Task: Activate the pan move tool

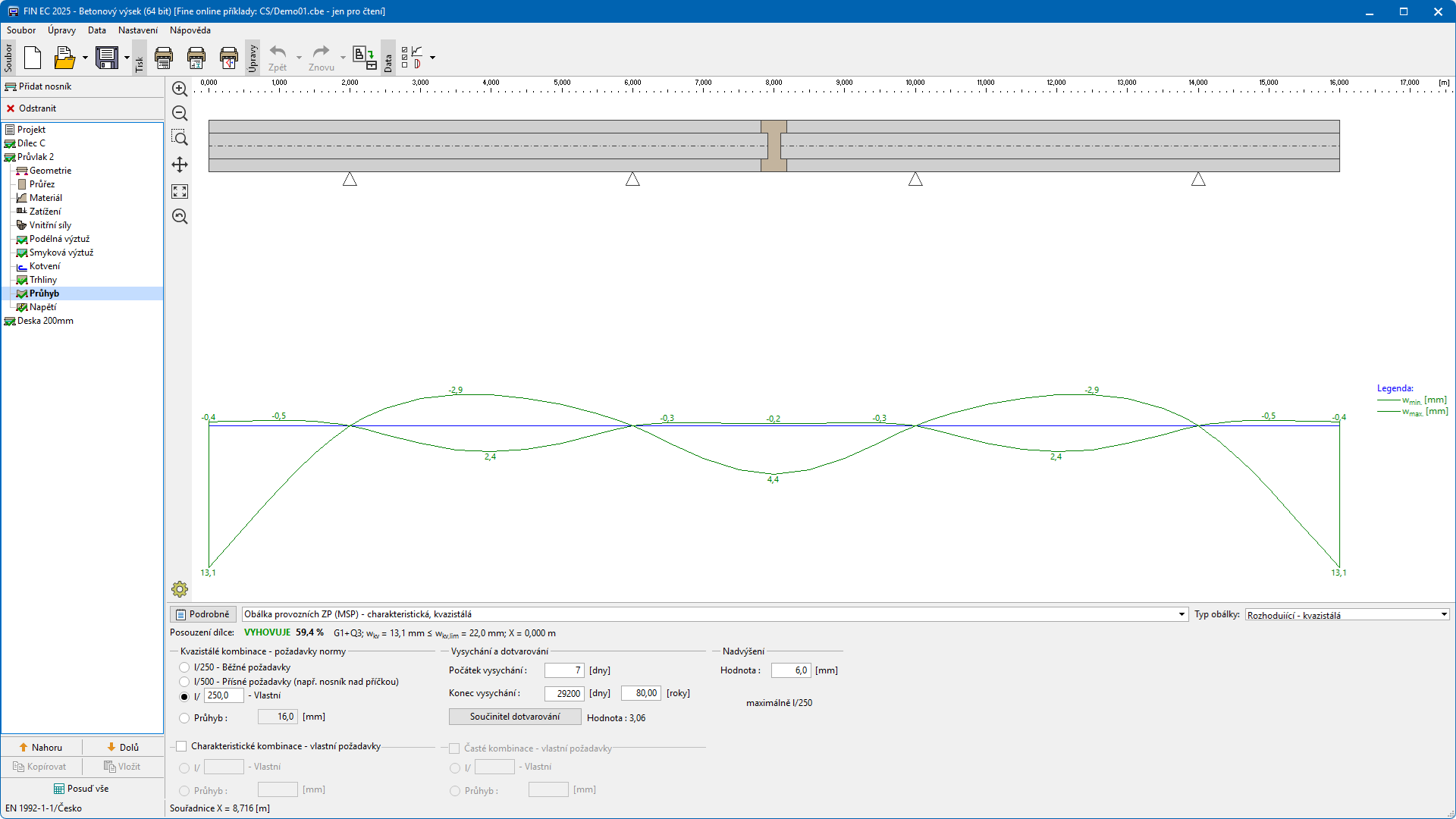Action: click(180, 165)
